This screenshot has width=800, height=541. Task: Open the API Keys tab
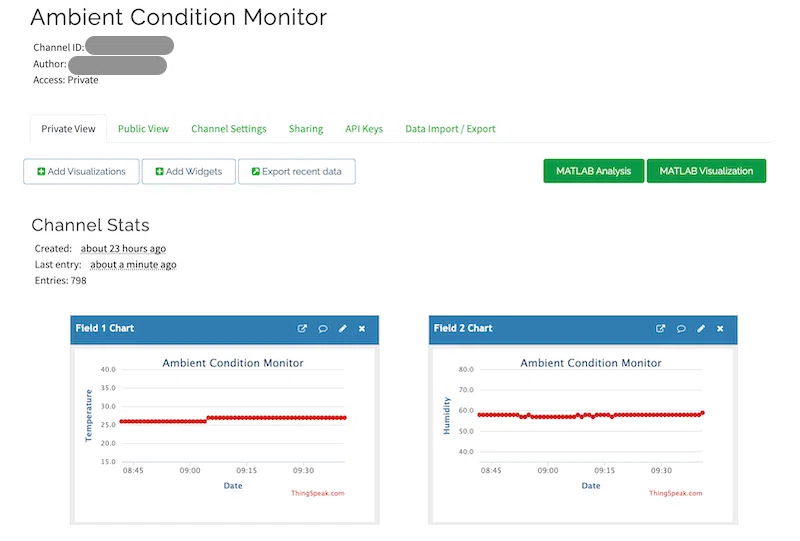(x=364, y=129)
